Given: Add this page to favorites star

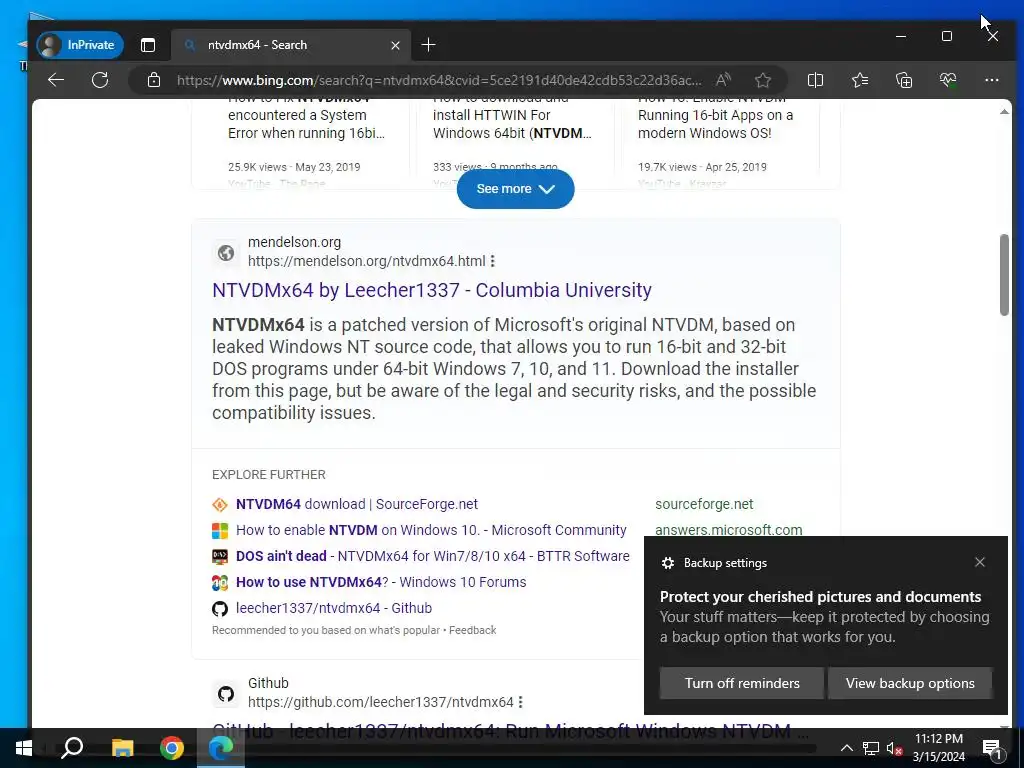Looking at the screenshot, I should [763, 80].
